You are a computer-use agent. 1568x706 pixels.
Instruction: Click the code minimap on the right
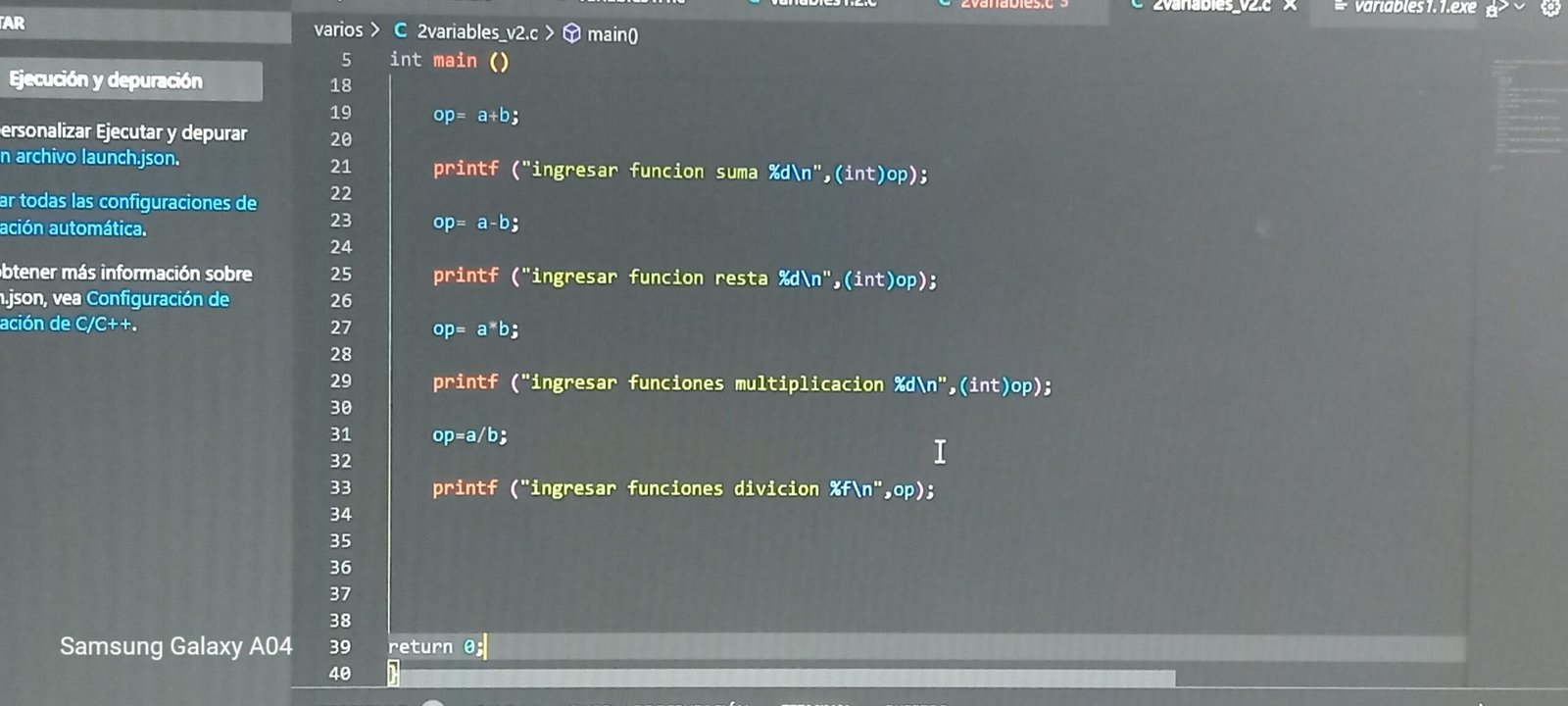pos(1527,108)
